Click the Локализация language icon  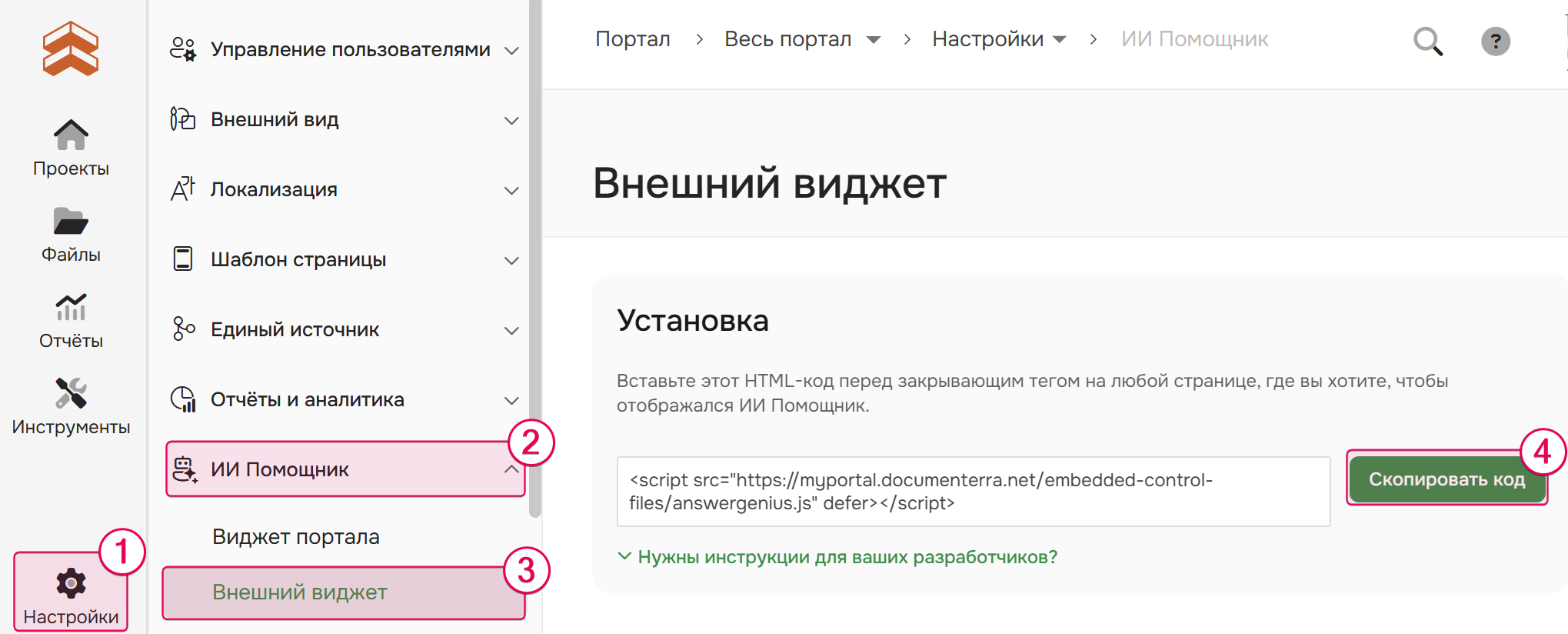point(183,189)
